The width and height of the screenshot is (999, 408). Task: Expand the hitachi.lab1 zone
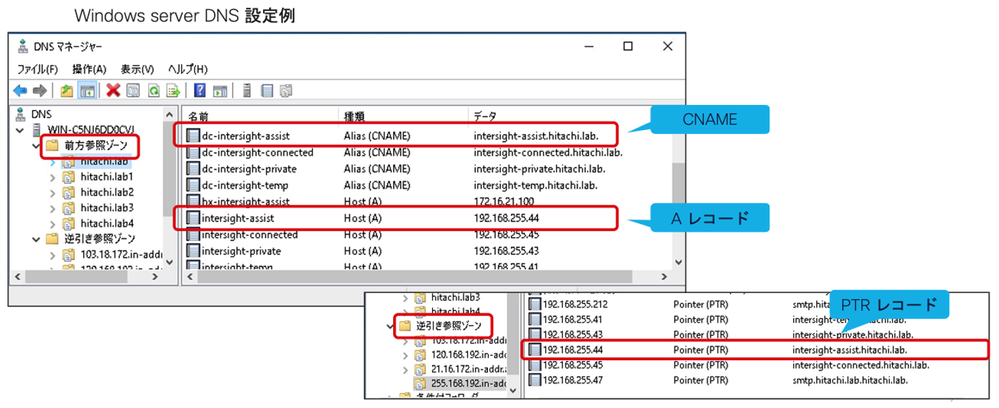(x=52, y=177)
